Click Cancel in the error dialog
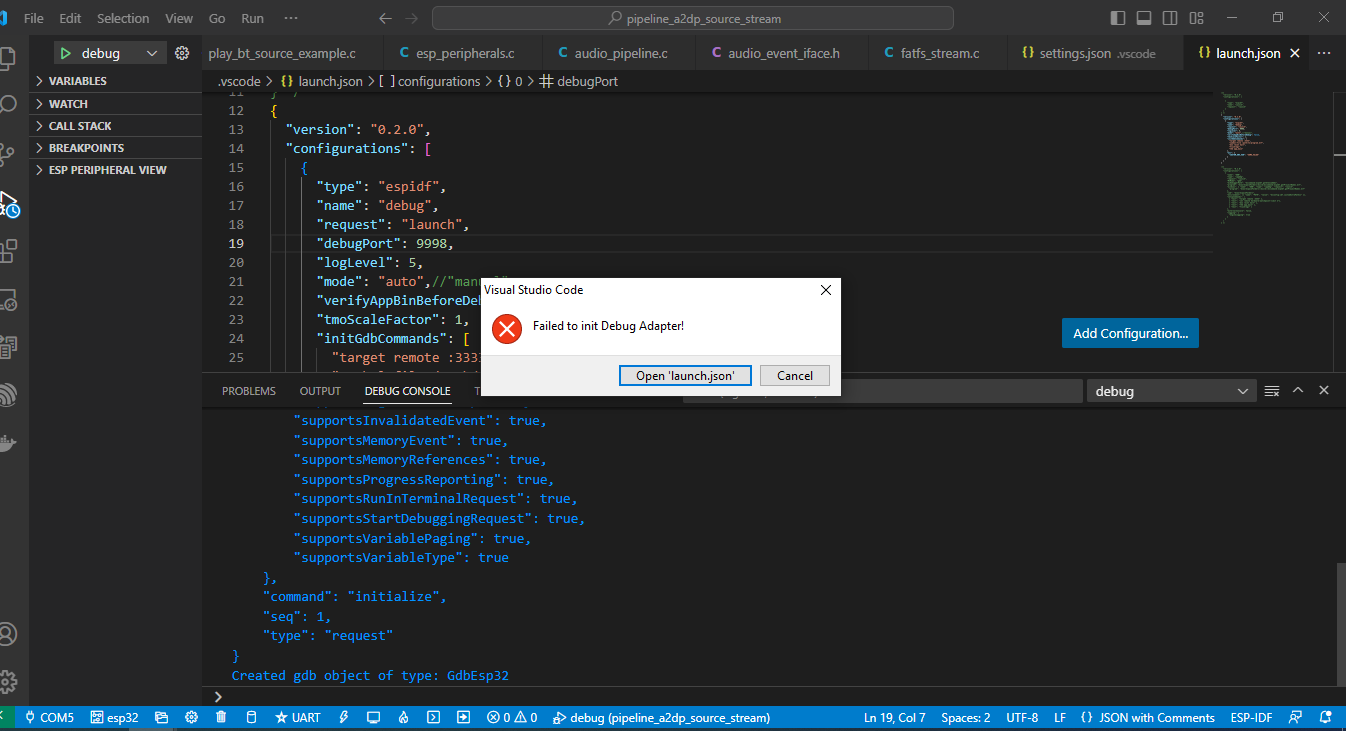Image resolution: width=1346 pixels, height=731 pixels. click(x=795, y=376)
